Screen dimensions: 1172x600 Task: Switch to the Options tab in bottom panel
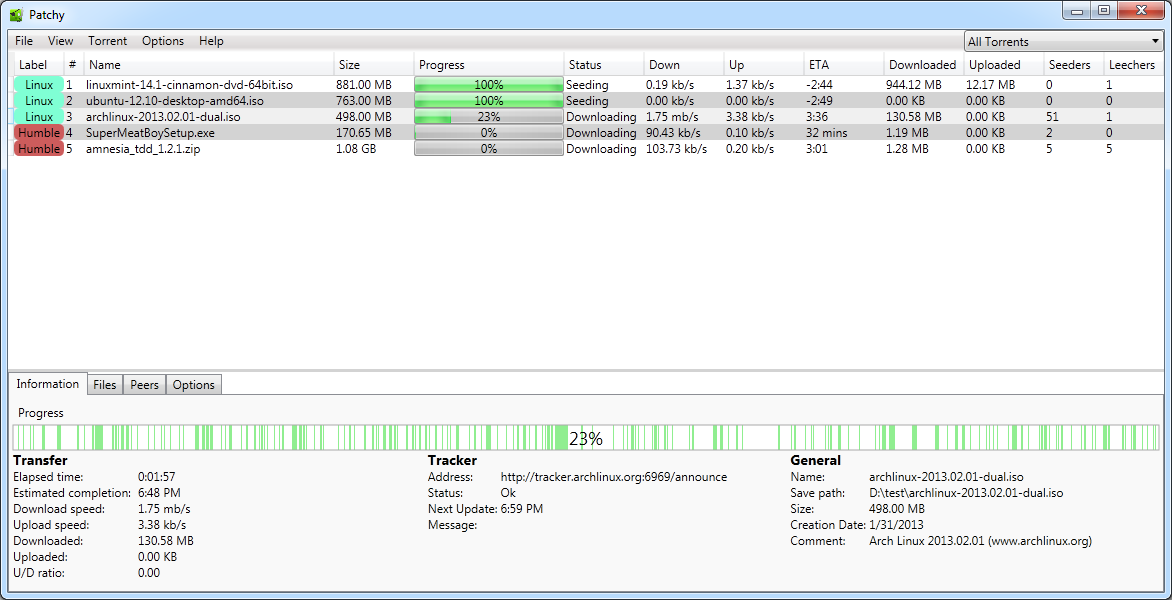click(x=194, y=385)
